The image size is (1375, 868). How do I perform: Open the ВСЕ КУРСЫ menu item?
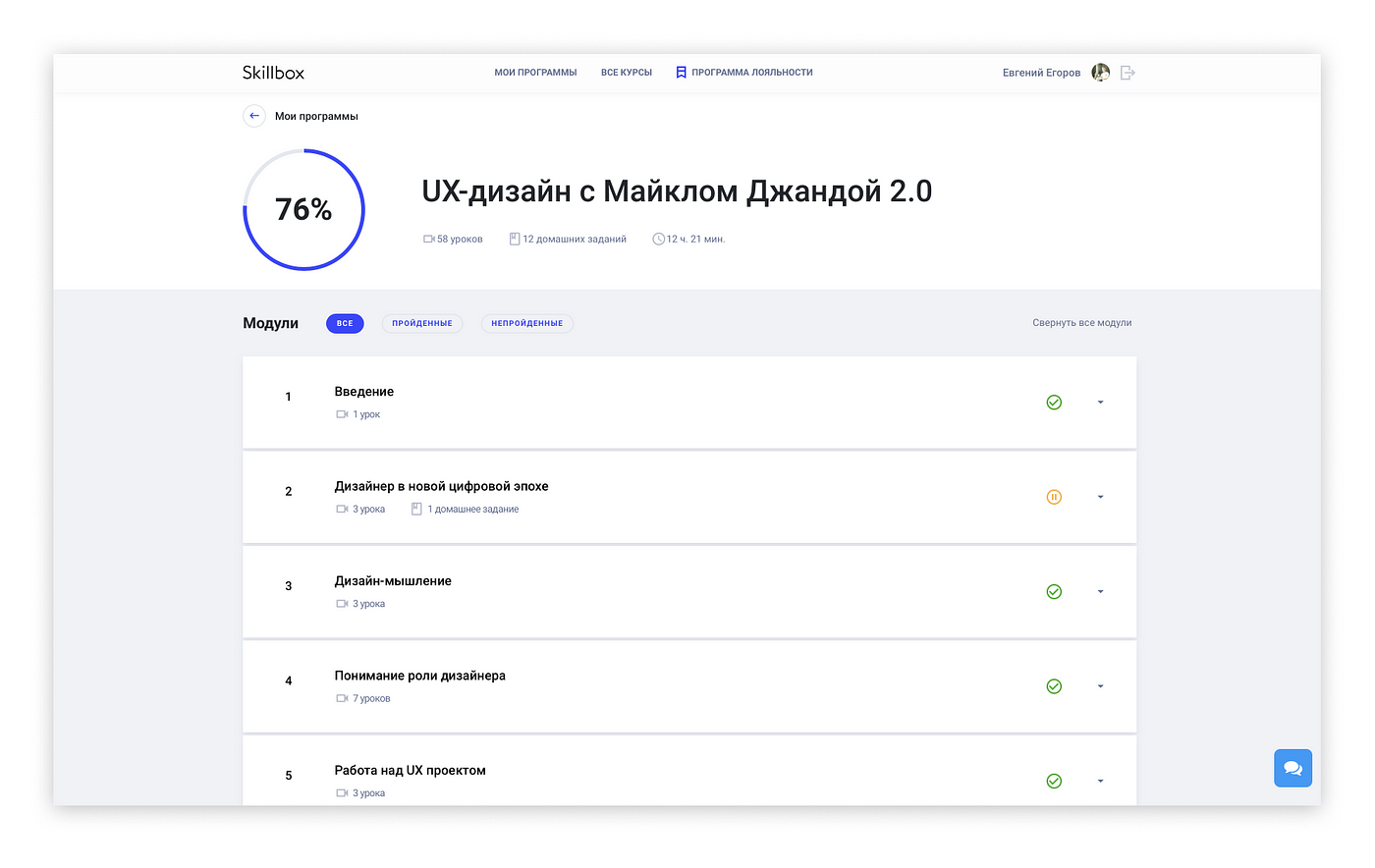(627, 73)
